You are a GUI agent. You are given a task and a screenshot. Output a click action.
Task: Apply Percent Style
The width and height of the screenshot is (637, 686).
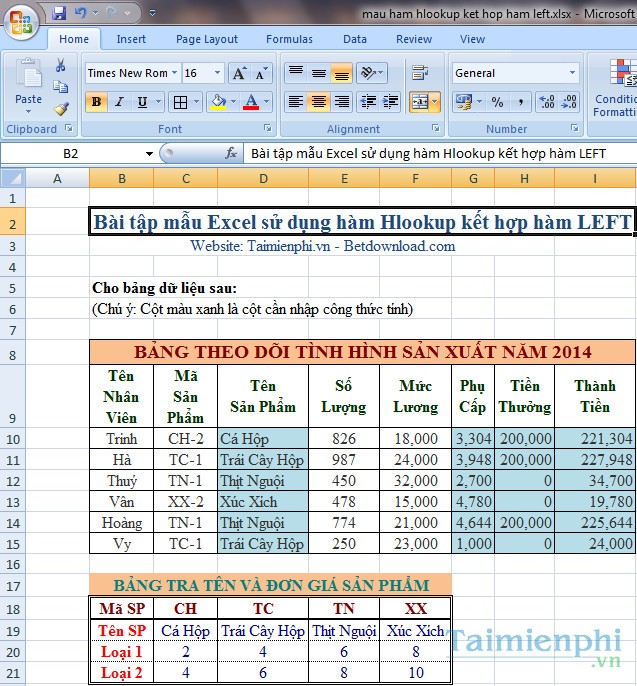[x=497, y=102]
